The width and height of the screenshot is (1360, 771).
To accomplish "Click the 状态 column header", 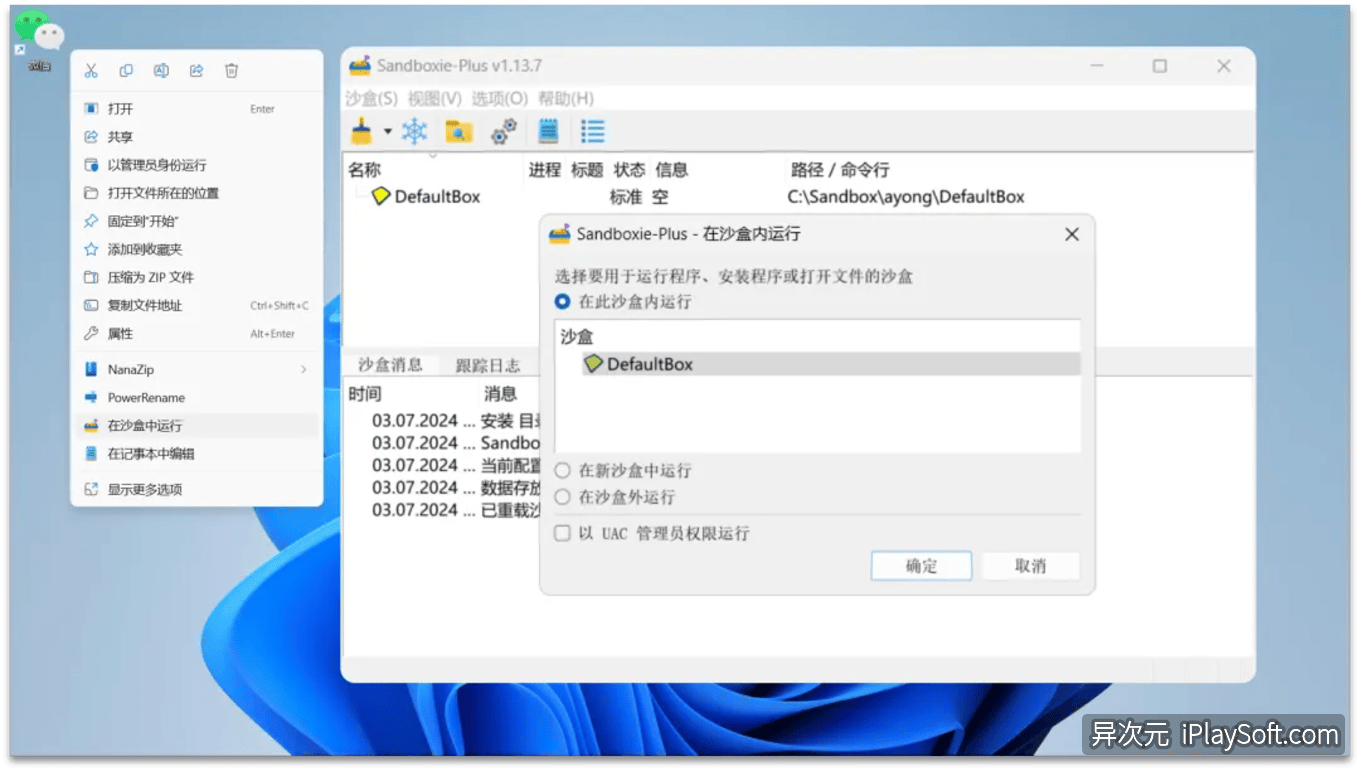I will pos(629,170).
